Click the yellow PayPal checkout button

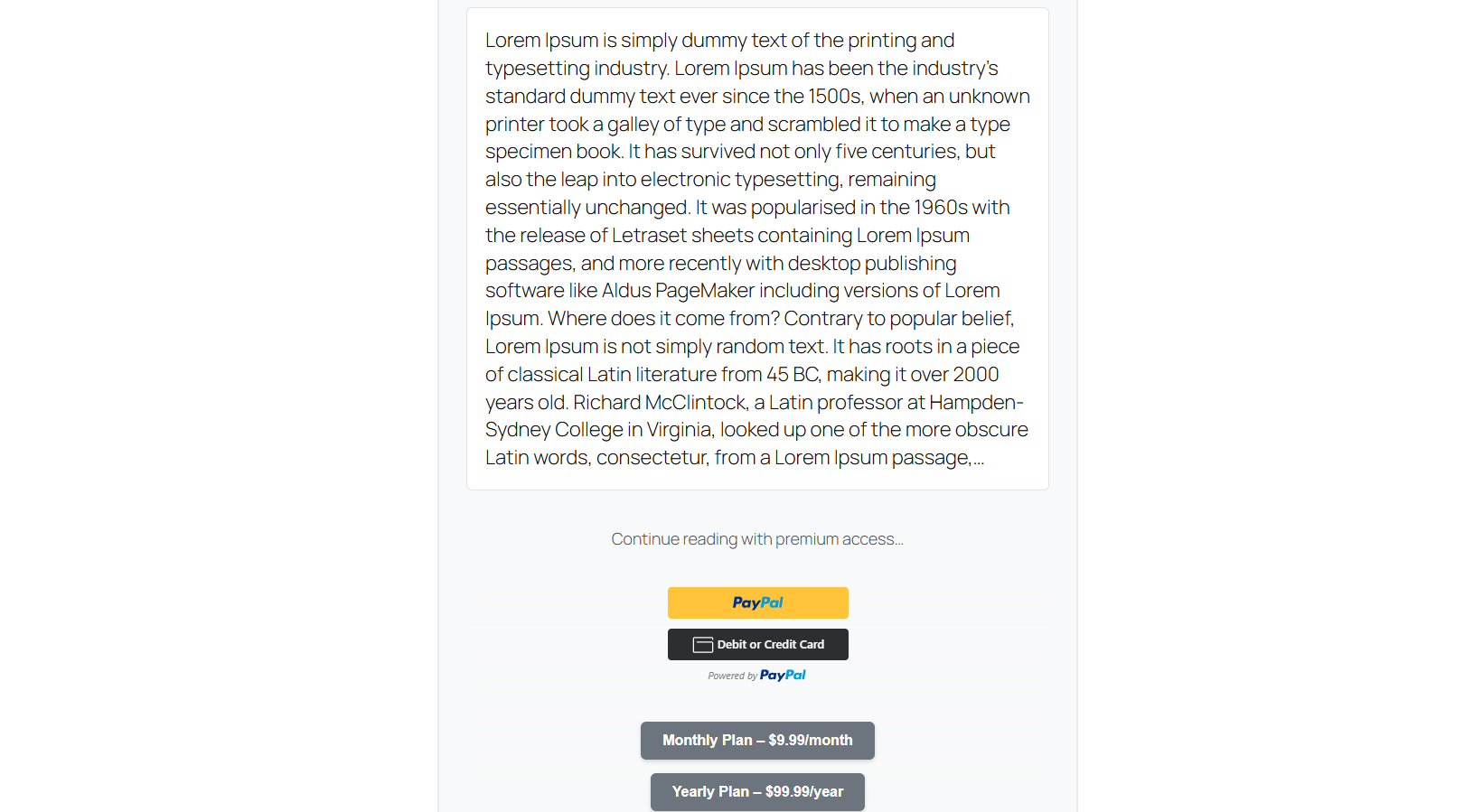tap(757, 602)
